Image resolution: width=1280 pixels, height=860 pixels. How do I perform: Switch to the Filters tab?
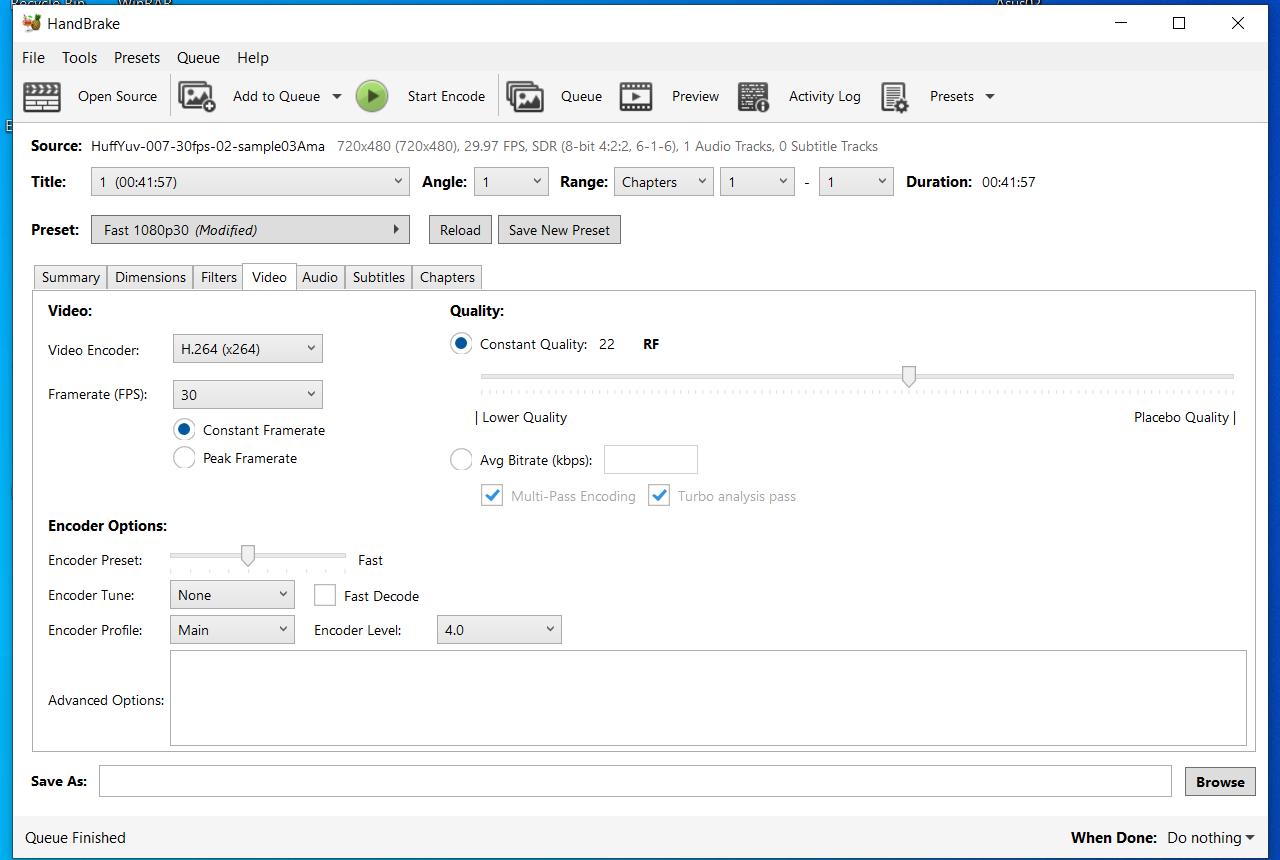point(218,277)
